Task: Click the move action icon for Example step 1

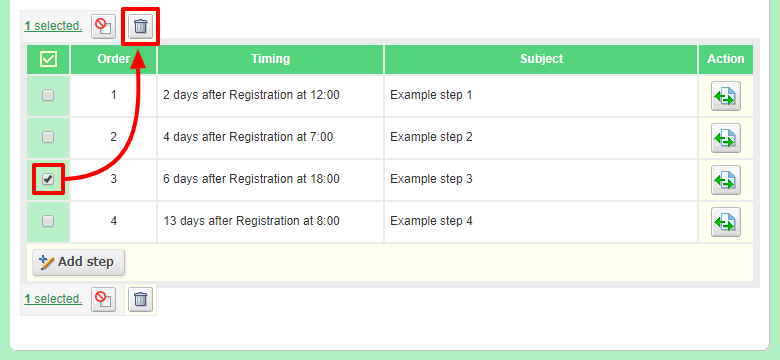Action: pyautogui.click(x=726, y=96)
